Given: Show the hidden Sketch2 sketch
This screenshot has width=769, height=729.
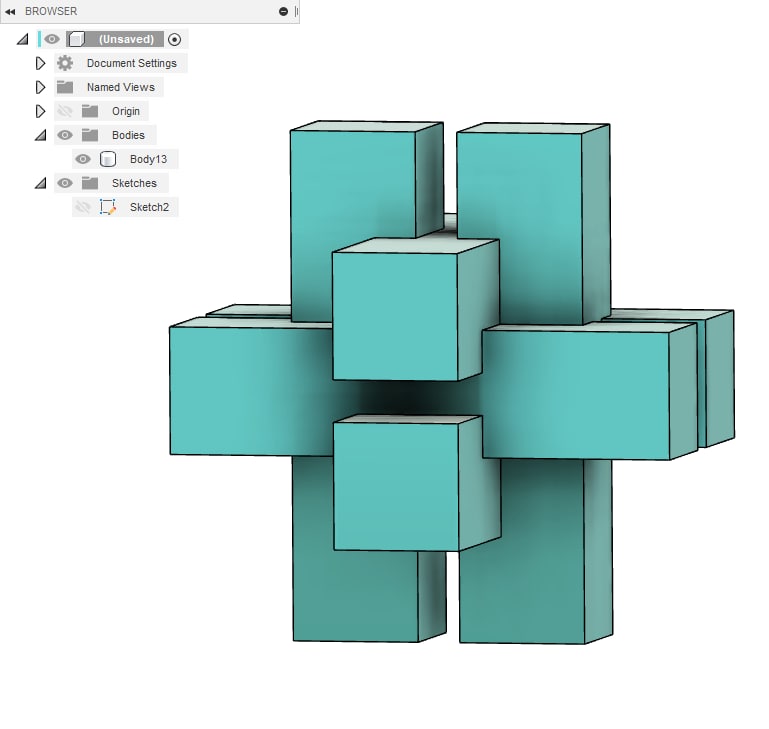Looking at the screenshot, I should click(x=83, y=208).
